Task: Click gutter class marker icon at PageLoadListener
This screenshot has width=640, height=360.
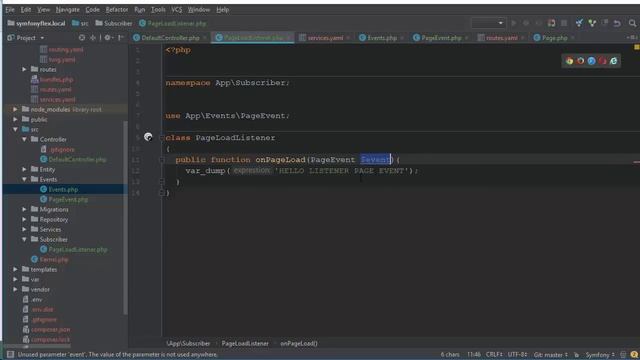Action: (x=148, y=137)
